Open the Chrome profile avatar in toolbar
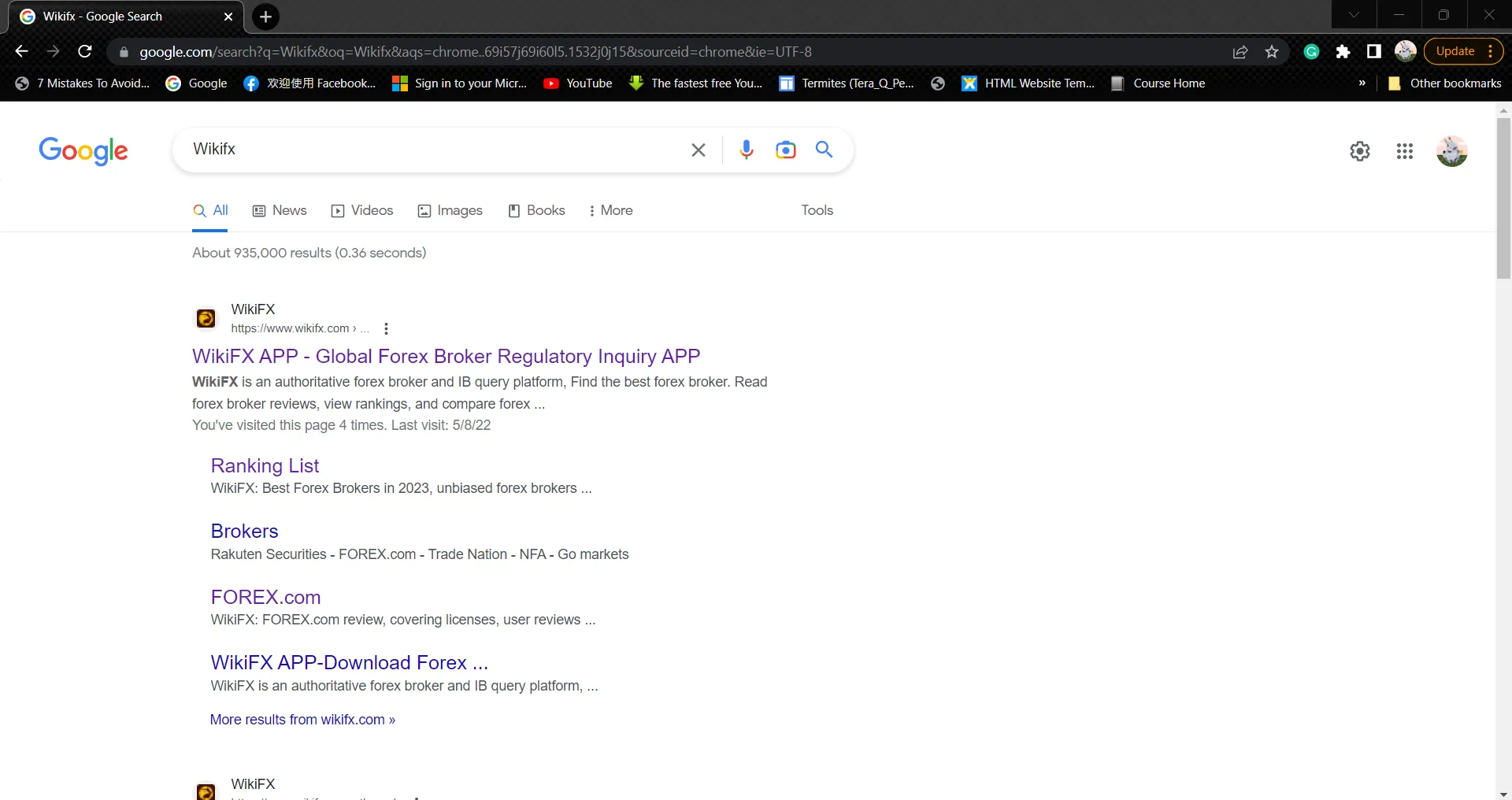This screenshot has width=1512, height=800. 1406,52
